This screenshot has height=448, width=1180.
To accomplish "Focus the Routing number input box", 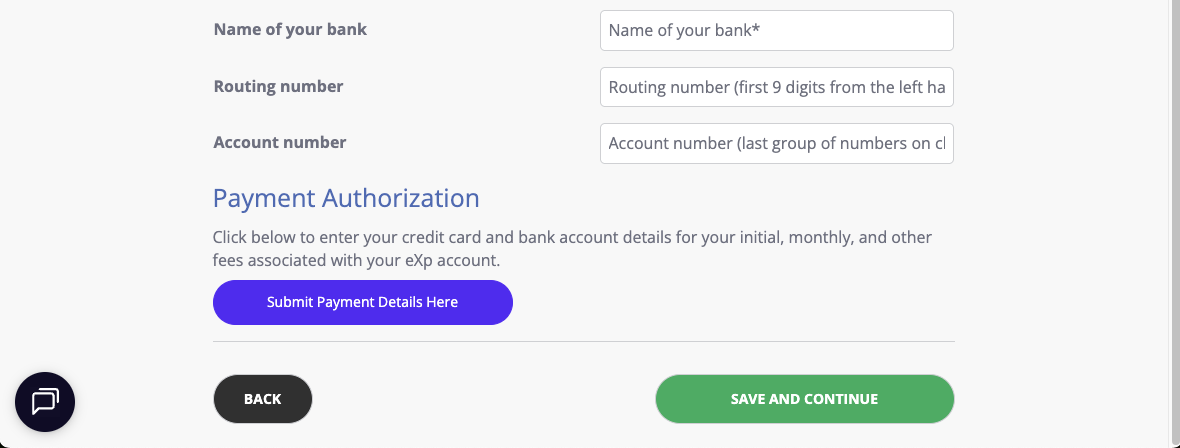I will click(x=776, y=87).
